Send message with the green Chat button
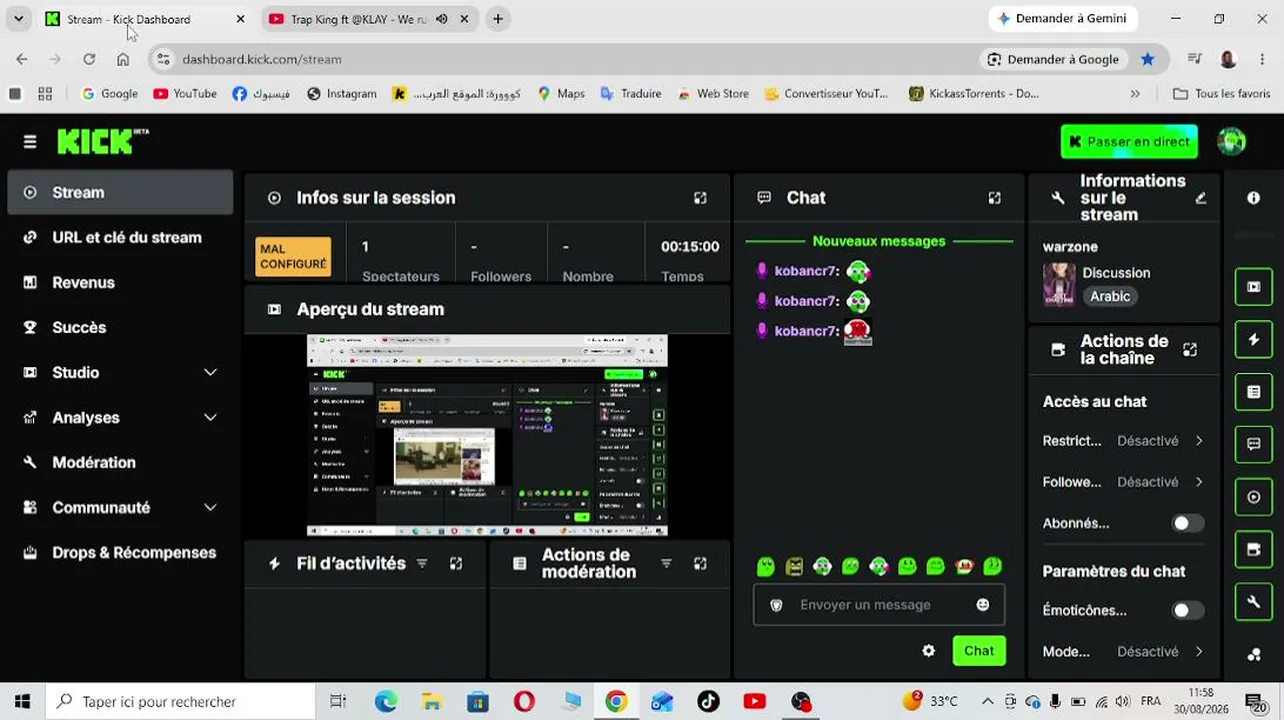Screen dimensions: 1284x720 [x=979, y=651]
